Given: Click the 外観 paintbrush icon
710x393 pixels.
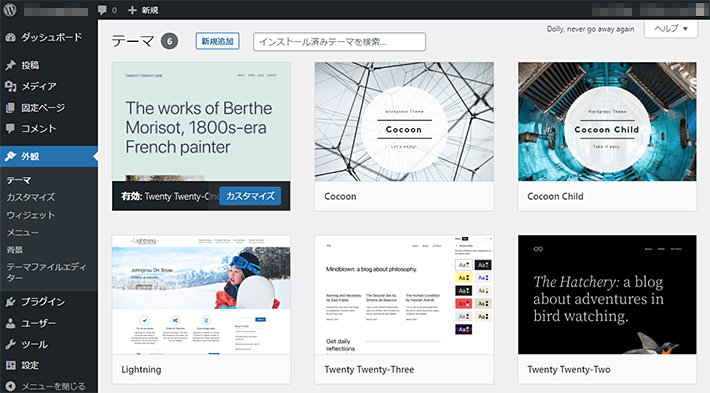Looking at the screenshot, I should coord(10,156).
